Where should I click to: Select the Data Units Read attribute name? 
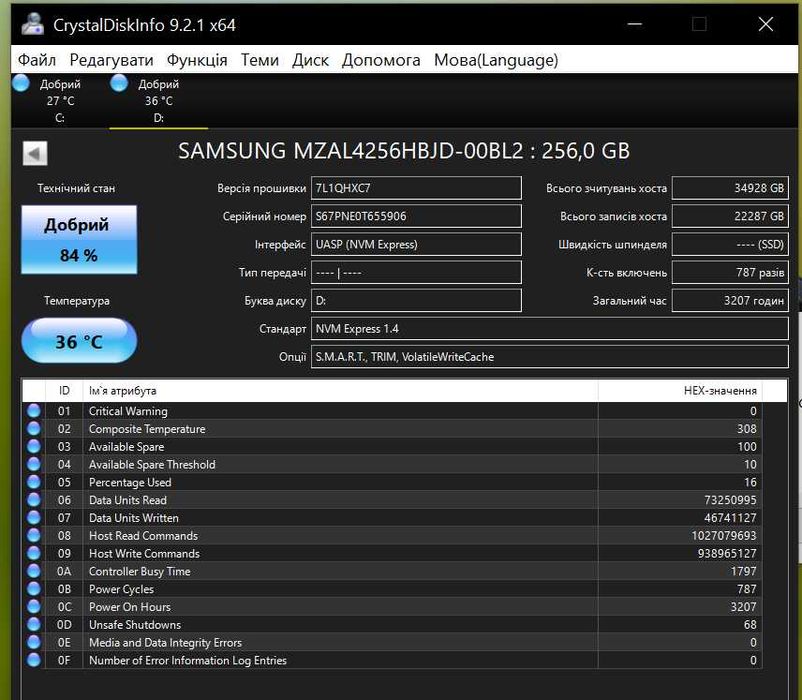pyautogui.click(x=128, y=500)
